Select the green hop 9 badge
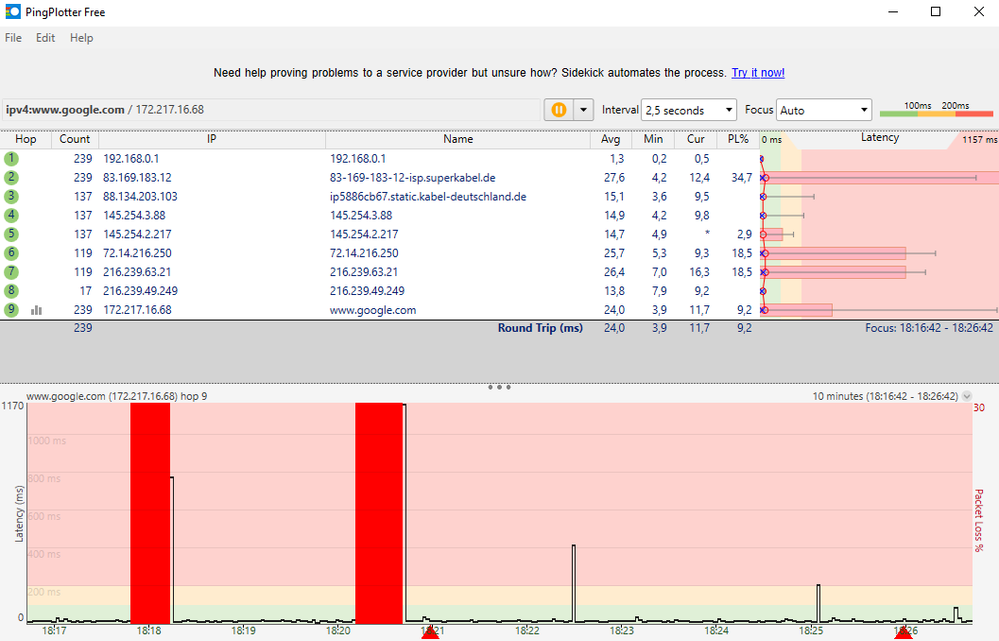The image size is (999, 641). coord(9,310)
